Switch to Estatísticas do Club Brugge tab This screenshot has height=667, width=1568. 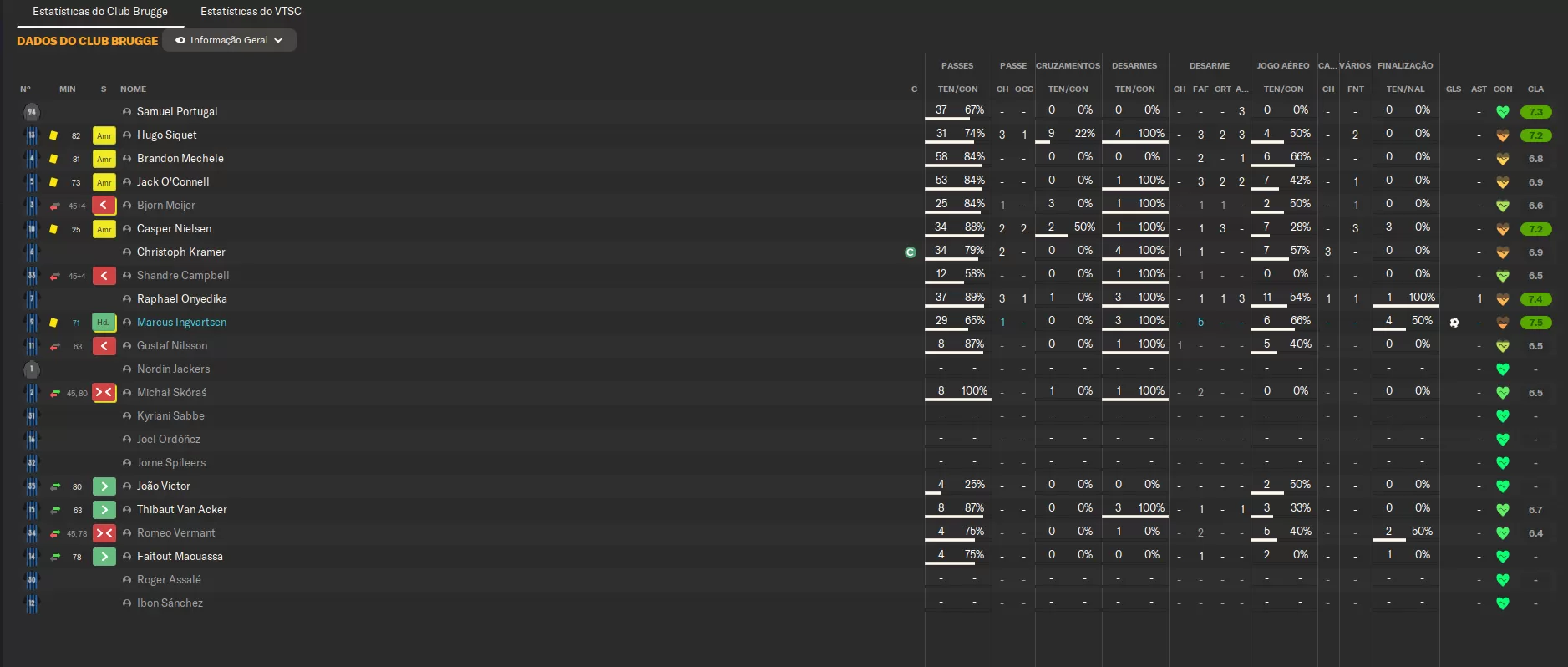(x=100, y=11)
